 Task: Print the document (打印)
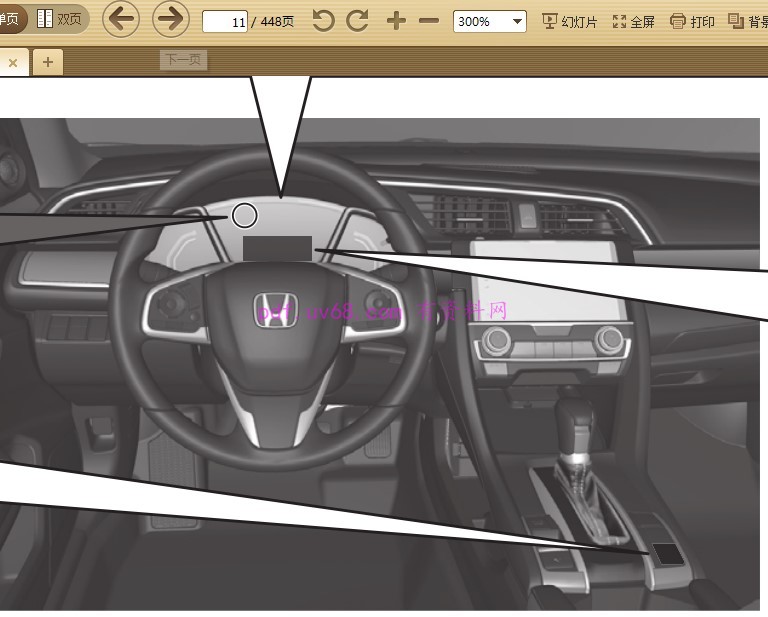tap(692, 21)
